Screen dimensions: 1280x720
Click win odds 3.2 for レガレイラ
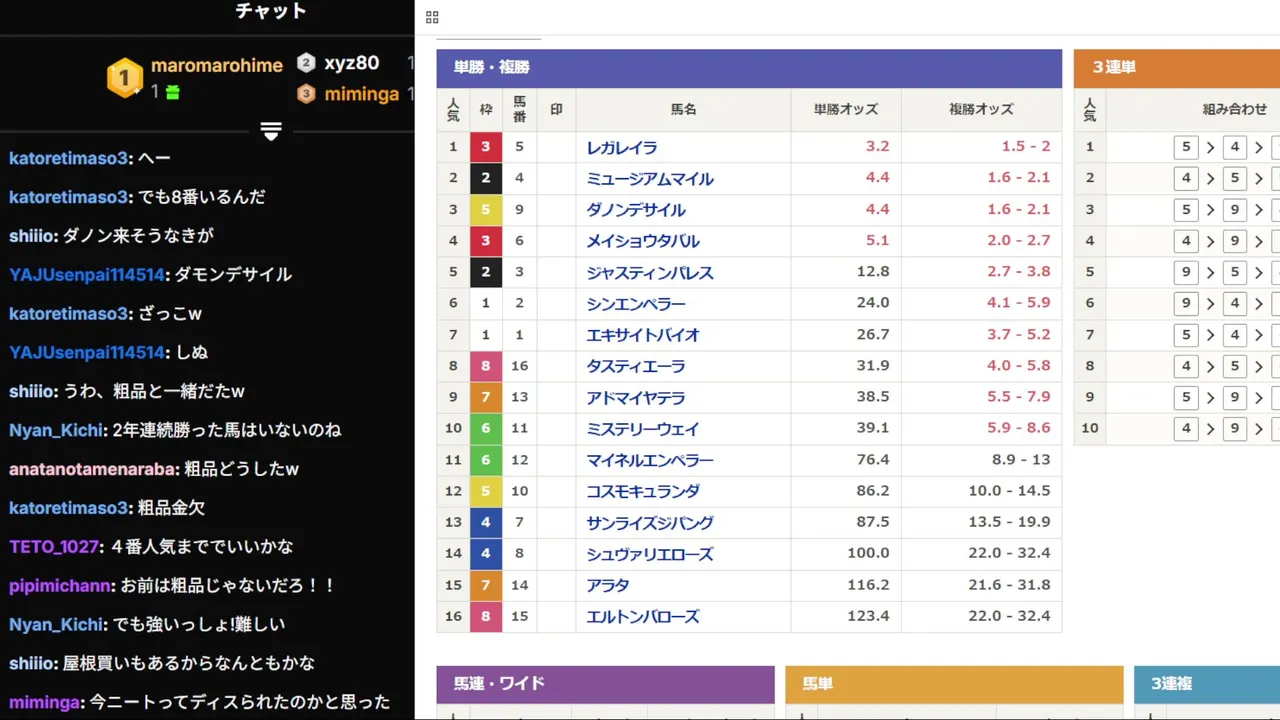(877, 147)
